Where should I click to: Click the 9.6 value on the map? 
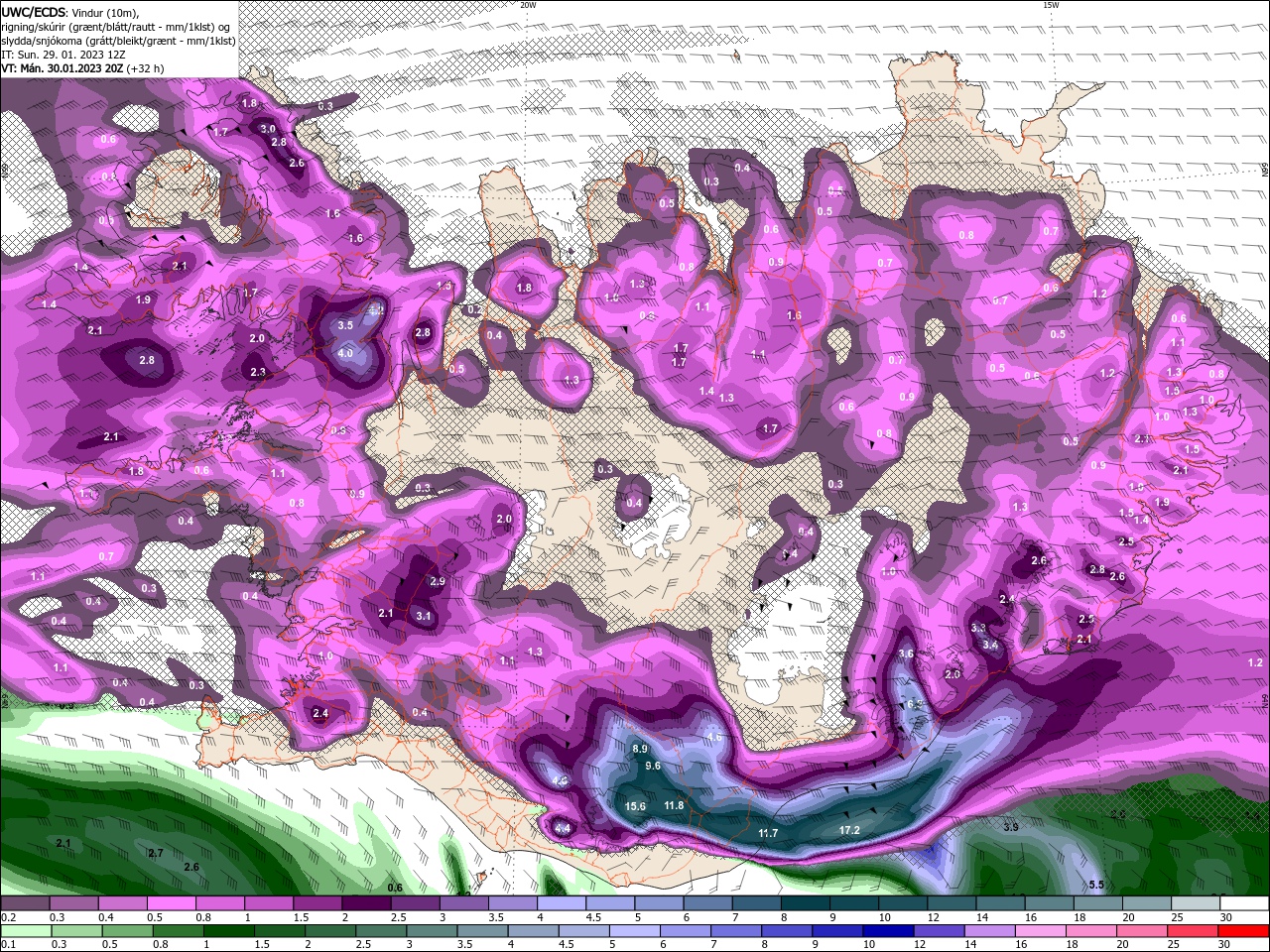point(653,766)
